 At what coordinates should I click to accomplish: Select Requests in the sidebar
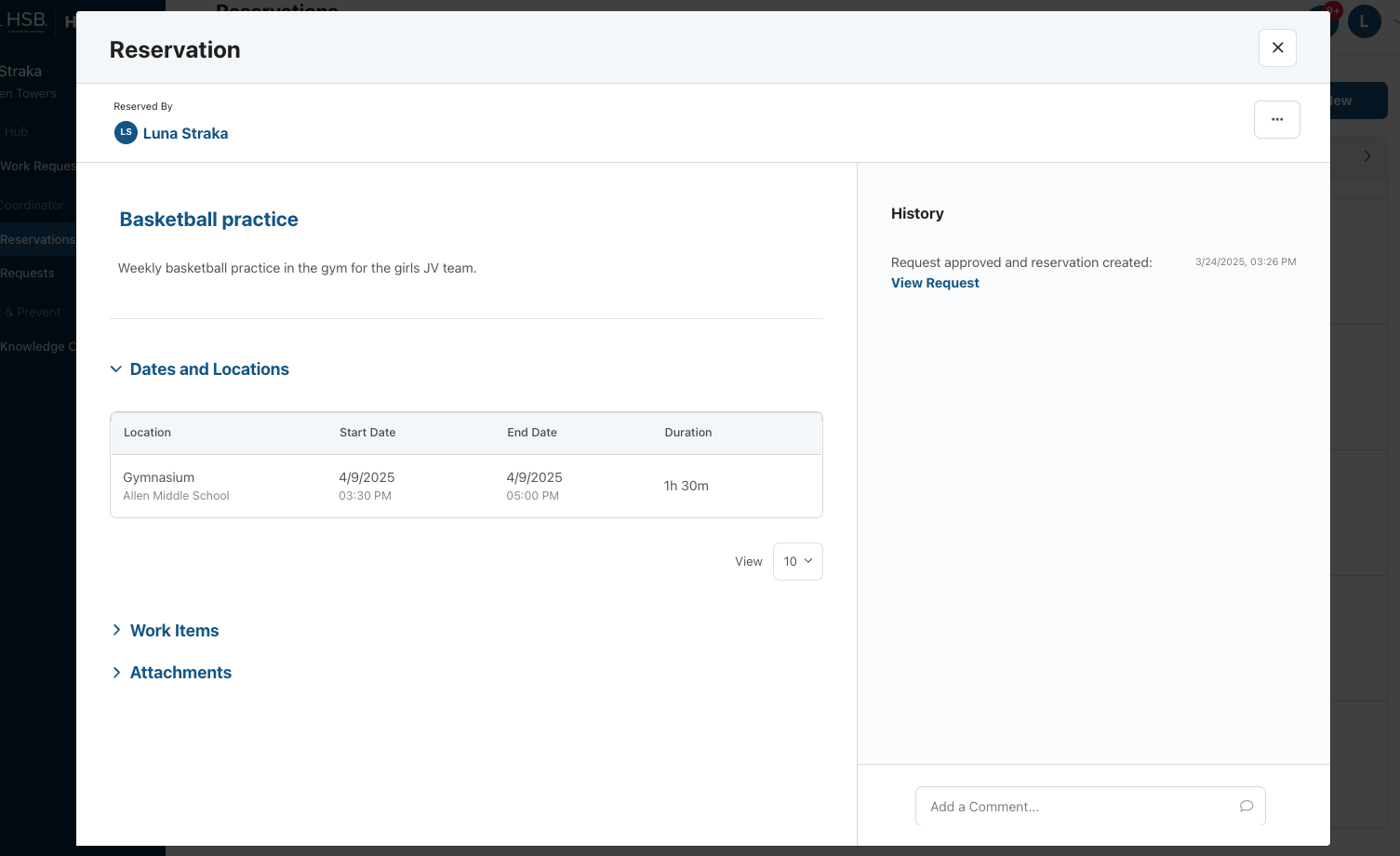tap(27, 273)
